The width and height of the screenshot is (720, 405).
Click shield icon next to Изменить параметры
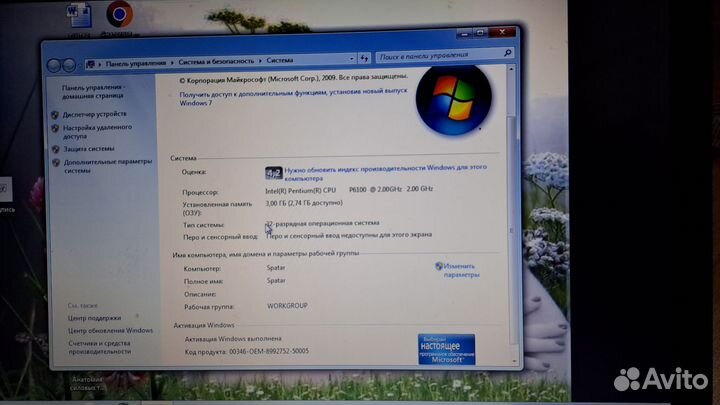pos(439,266)
